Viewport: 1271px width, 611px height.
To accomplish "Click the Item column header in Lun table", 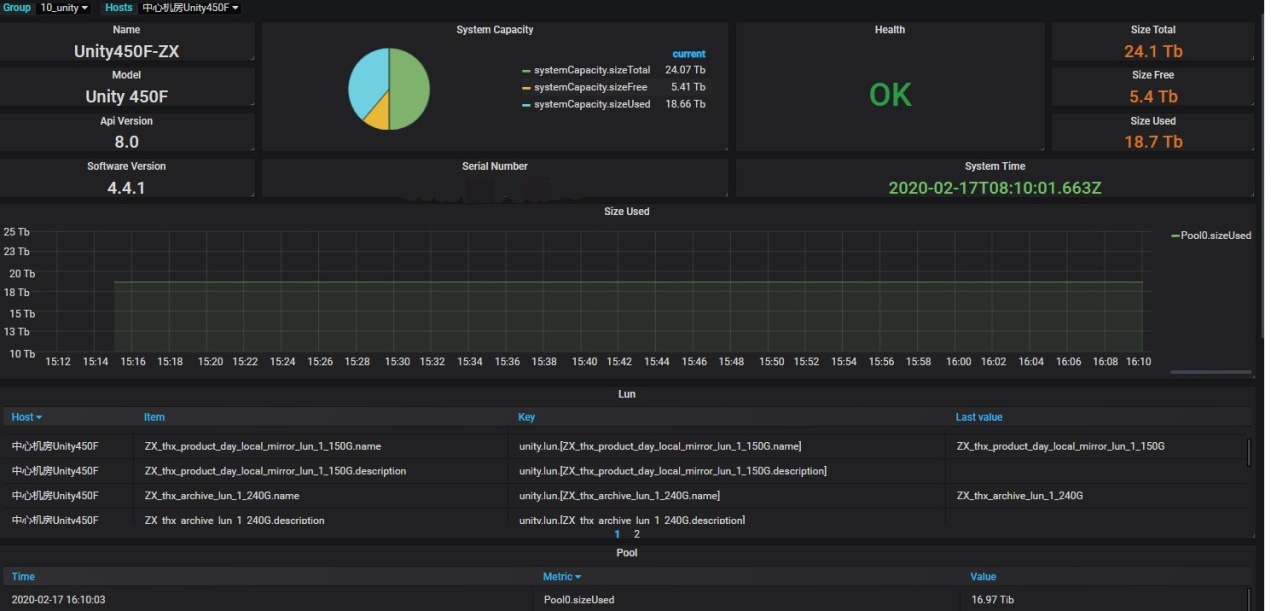I will [154, 417].
